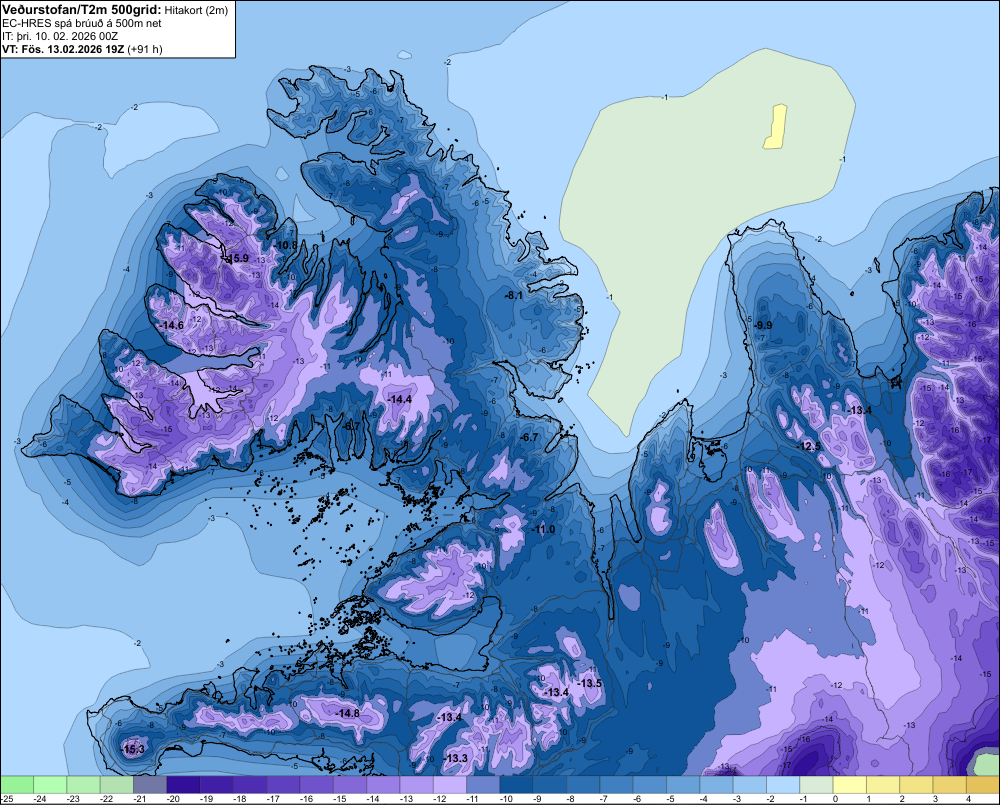Select the -11.0 temperature label
This screenshot has width=1000, height=805.
(543, 529)
